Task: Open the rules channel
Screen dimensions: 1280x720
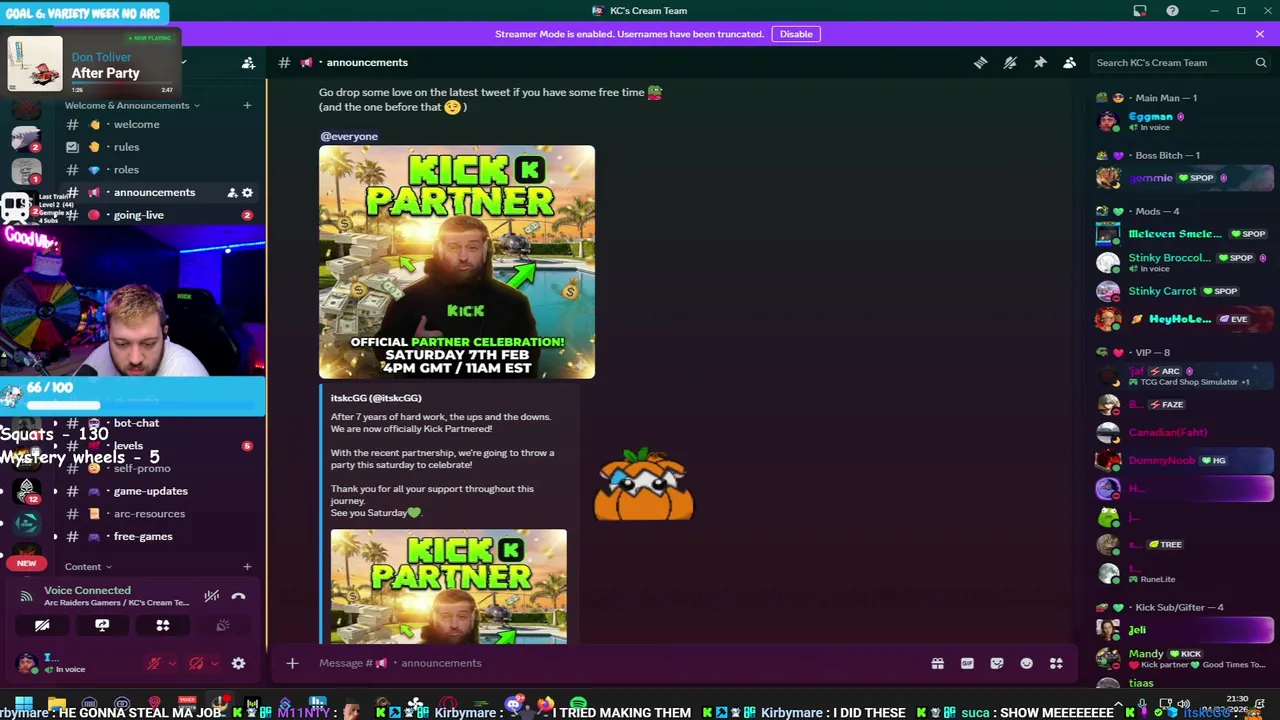Action: 160,147
